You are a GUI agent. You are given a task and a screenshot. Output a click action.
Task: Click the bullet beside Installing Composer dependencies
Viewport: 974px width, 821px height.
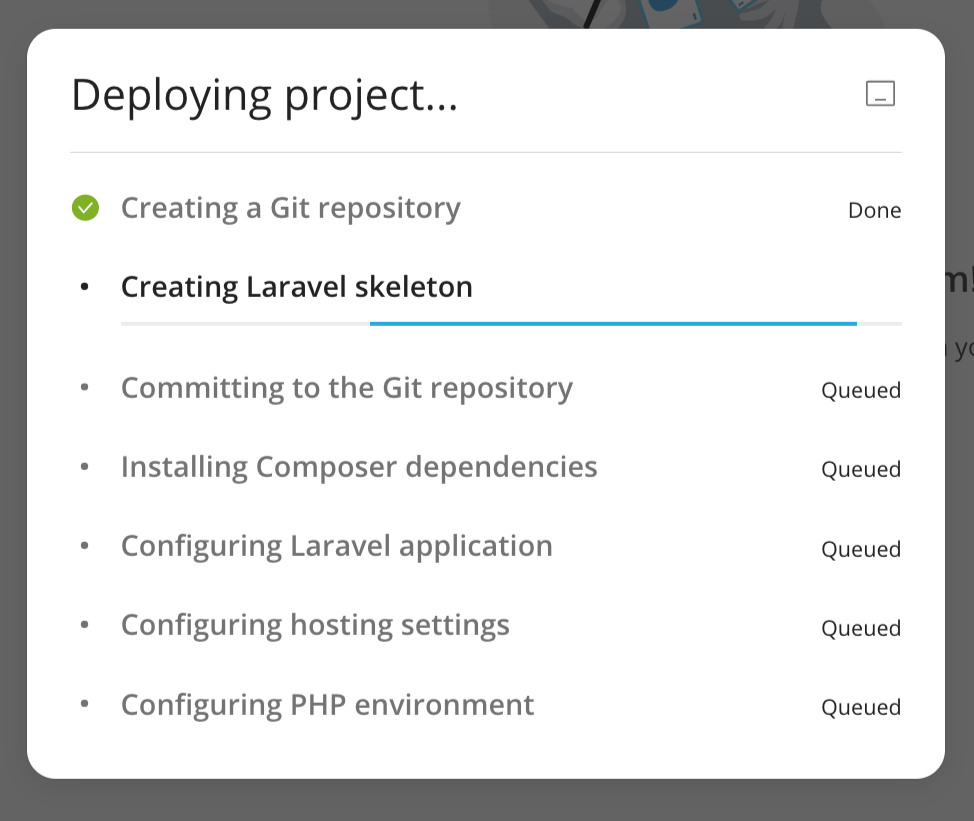86,467
